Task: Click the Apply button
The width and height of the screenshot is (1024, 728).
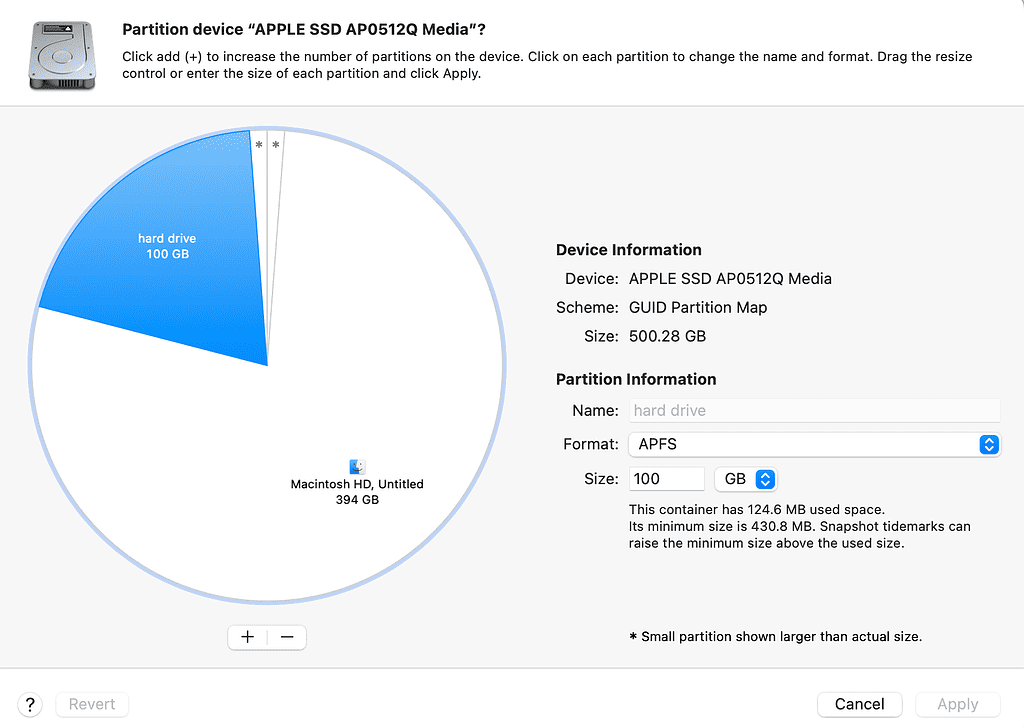Action: tap(957, 704)
